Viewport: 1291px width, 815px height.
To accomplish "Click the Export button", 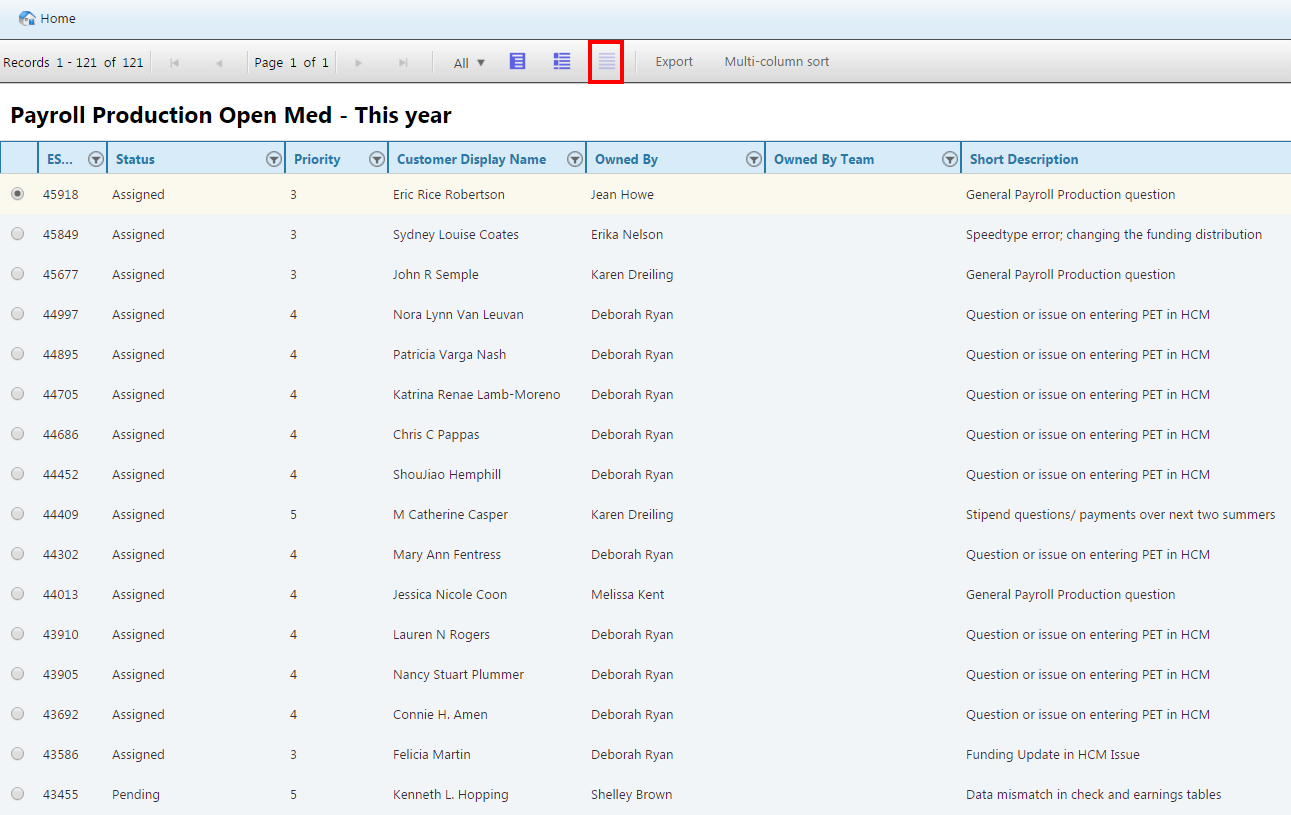I will point(674,62).
